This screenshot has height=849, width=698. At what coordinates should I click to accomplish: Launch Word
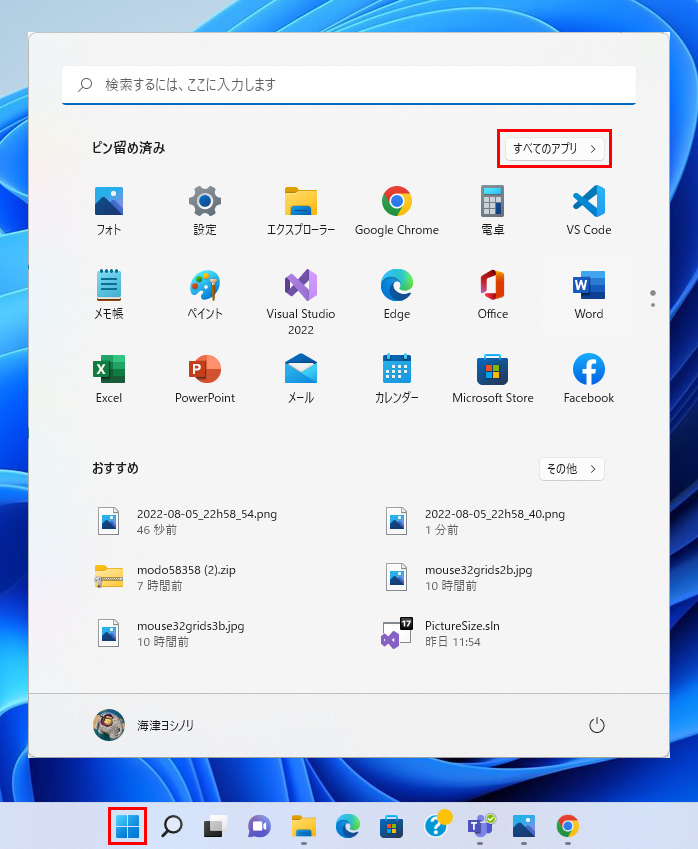(x=589, y=295)
